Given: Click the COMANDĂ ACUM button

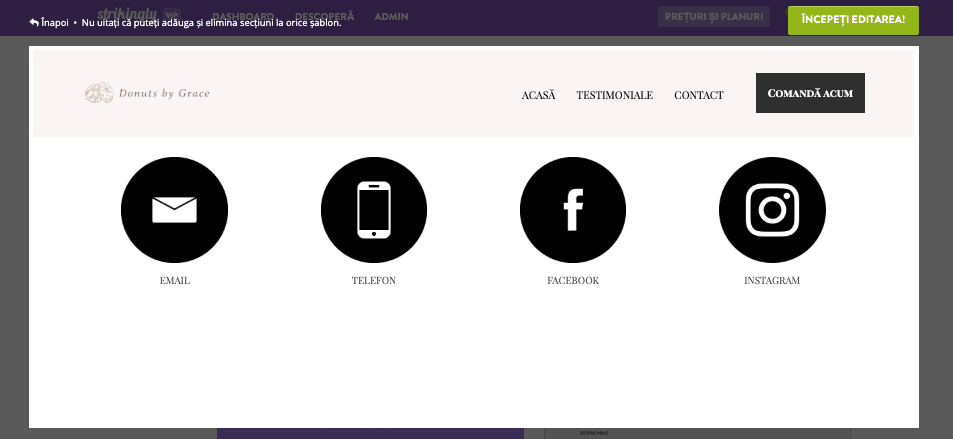Looking at the screenshot, I should [810, 93].
